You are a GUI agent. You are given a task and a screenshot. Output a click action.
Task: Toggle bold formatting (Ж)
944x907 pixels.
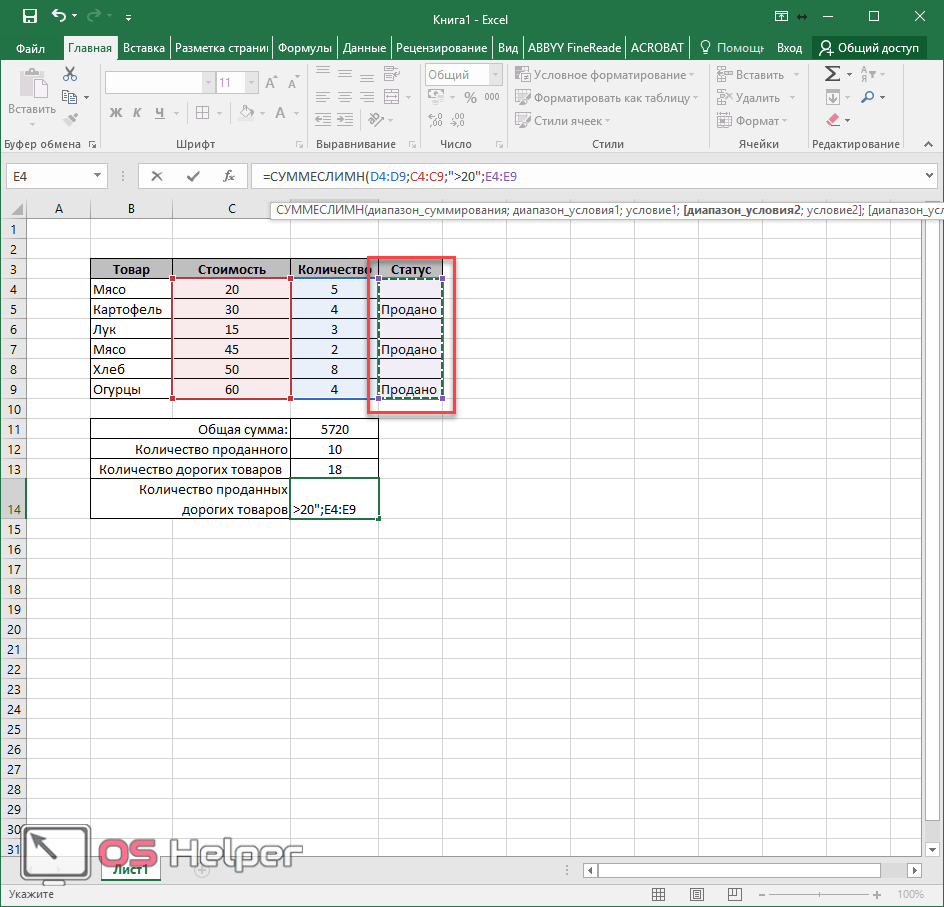(x=115, y=113)
